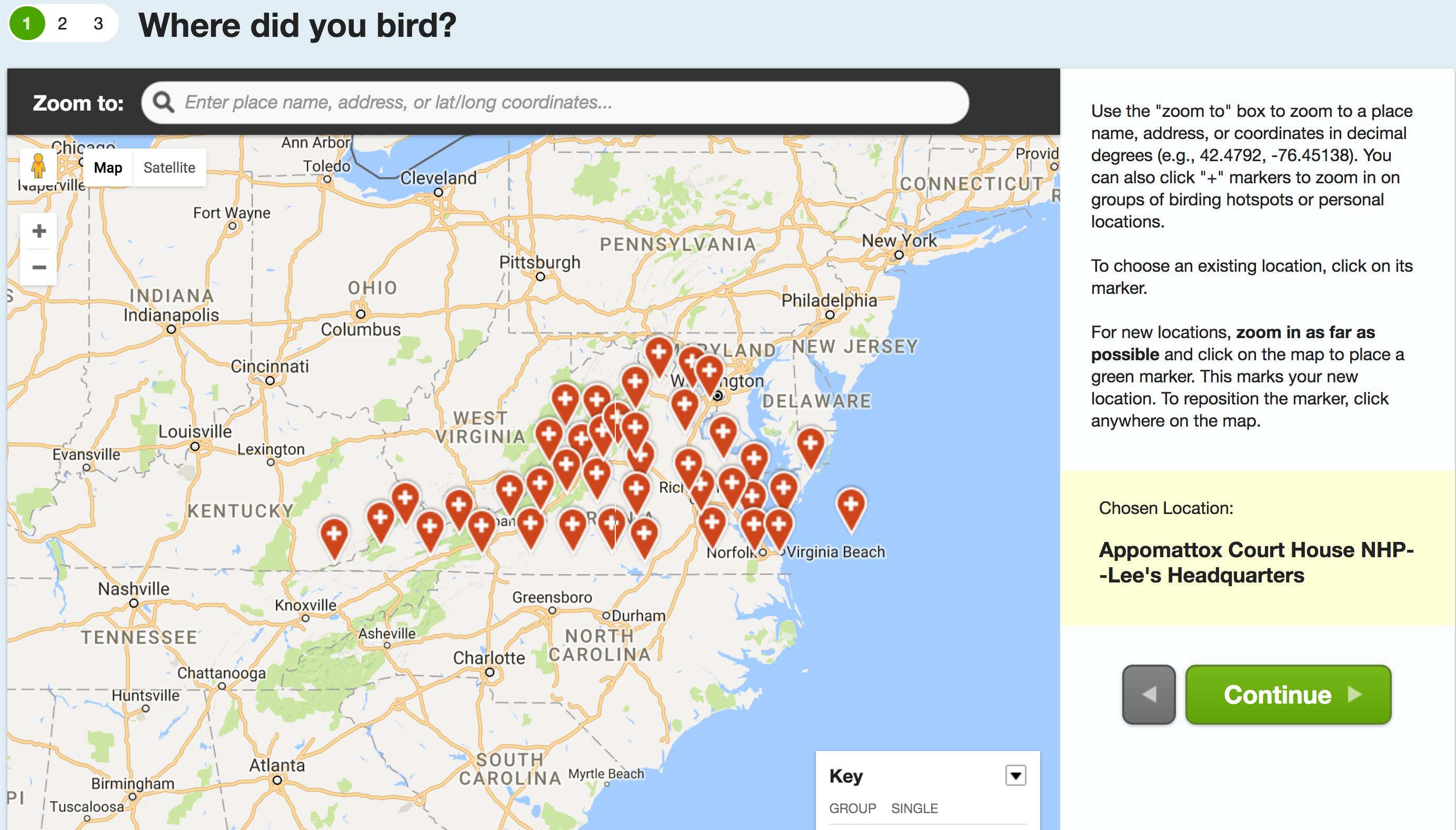The image size is (1456, 830).
Task: Click the northernmost red marker near Maryland label
Action: (x=659, y=353)
